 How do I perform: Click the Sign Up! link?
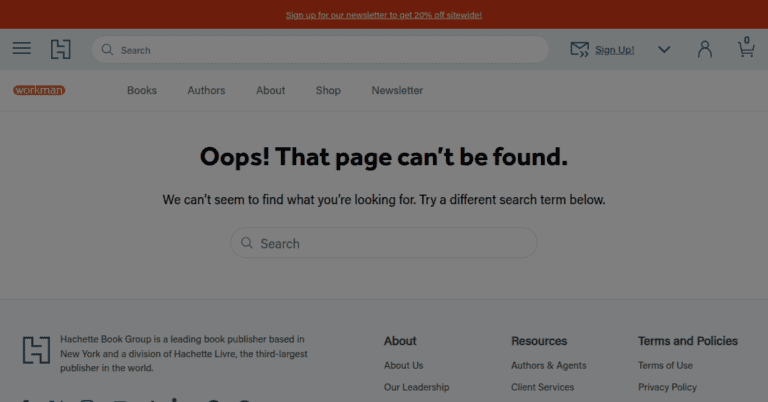pos(615,50)
